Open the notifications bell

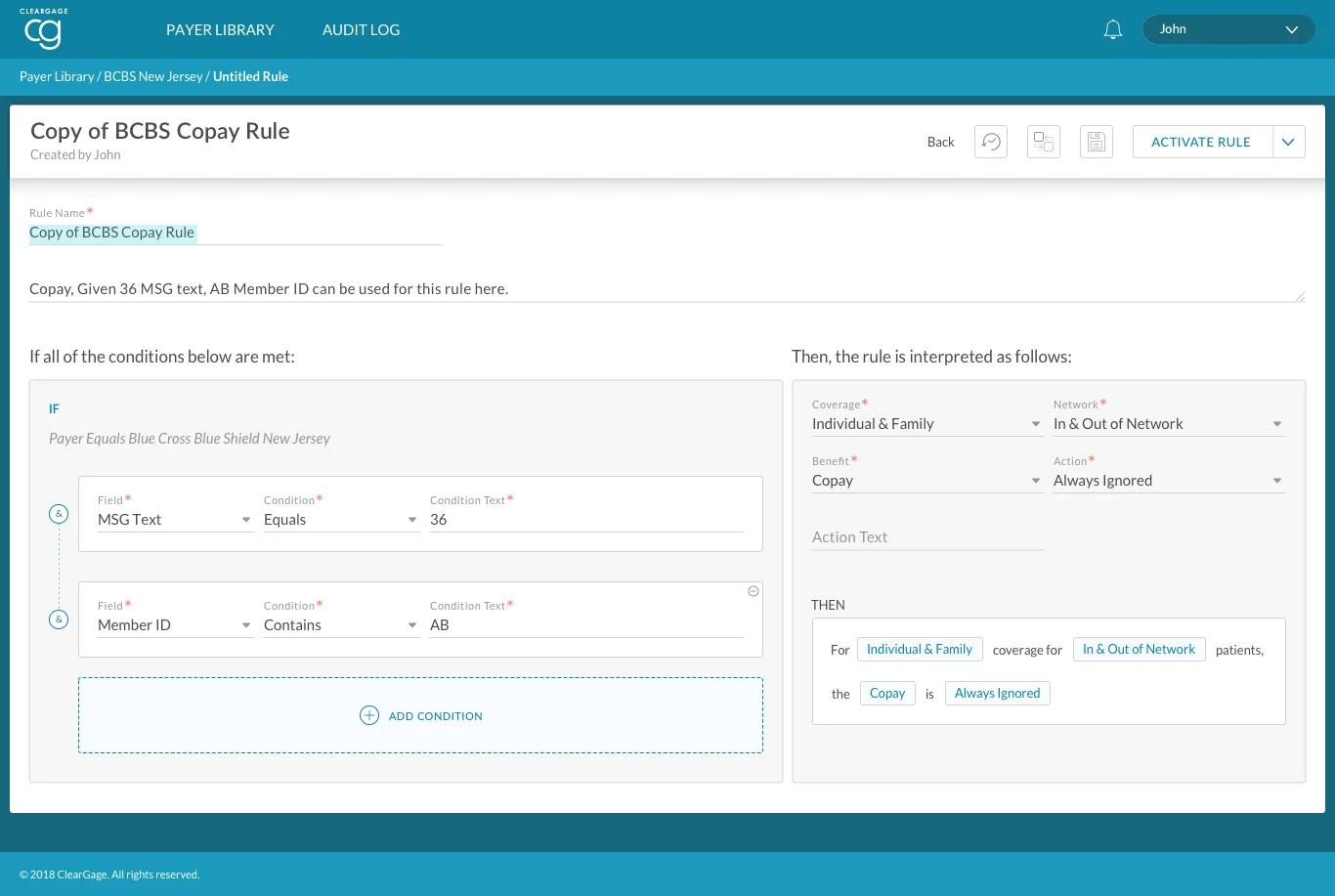[x=1112, y=29]
